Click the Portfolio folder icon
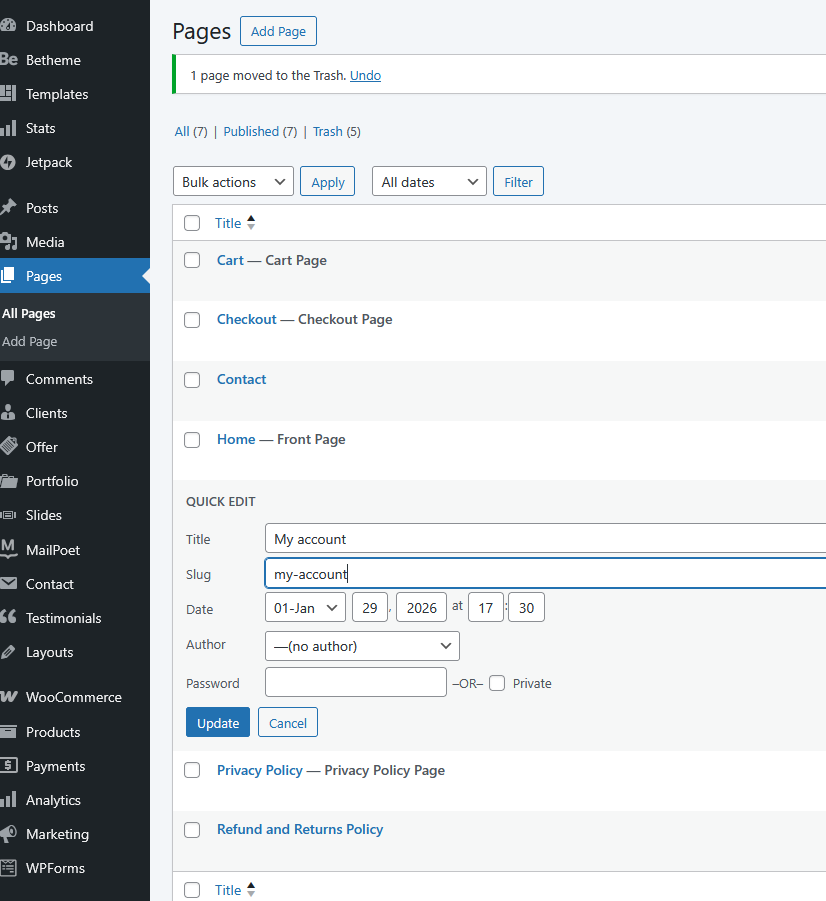 tap(8, 481)
